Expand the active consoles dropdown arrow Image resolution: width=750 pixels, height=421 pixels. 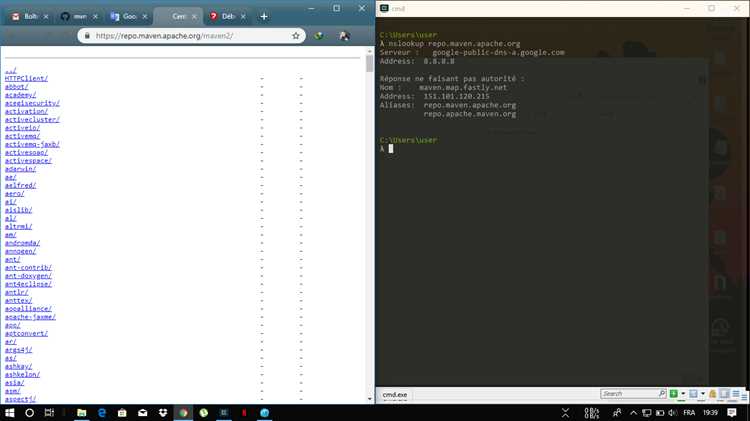(703, 394)
